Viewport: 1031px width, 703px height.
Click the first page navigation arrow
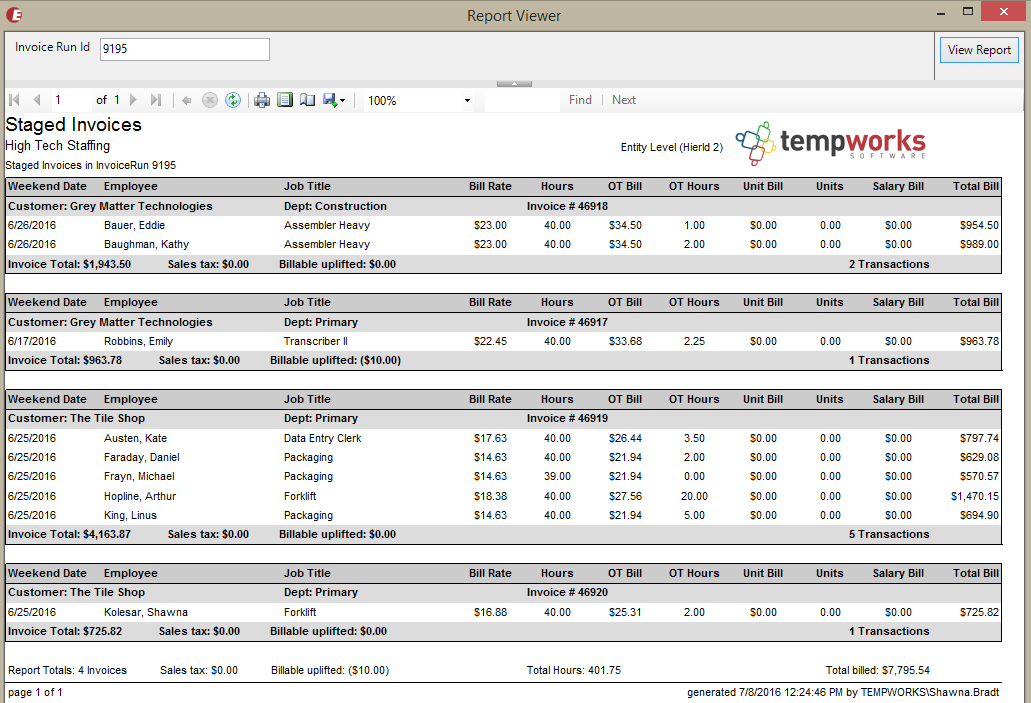[x=14, y=100]
